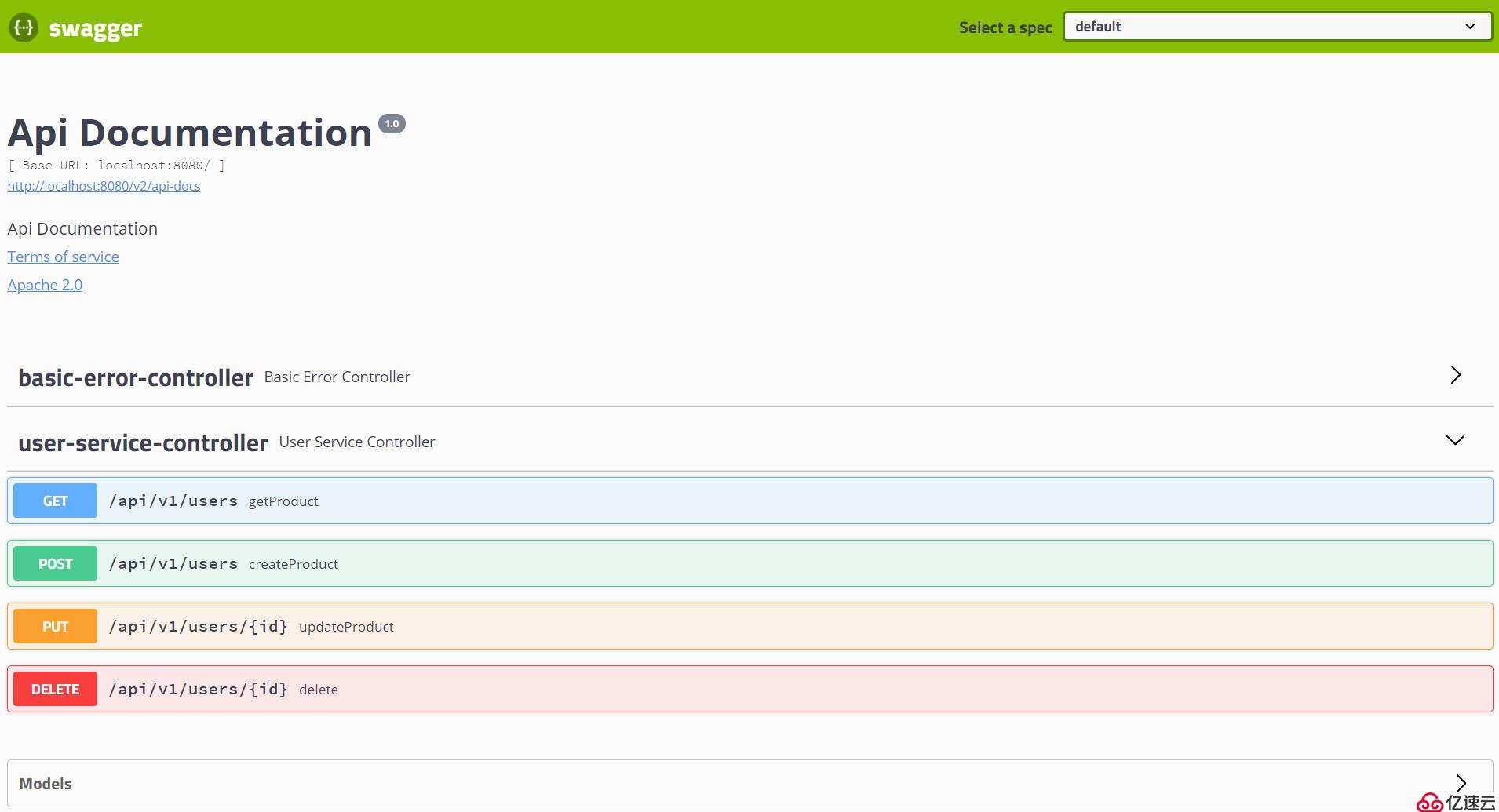Click the Models section title
Viewport: 1499px width, 812px height.
tap(46, 784)
